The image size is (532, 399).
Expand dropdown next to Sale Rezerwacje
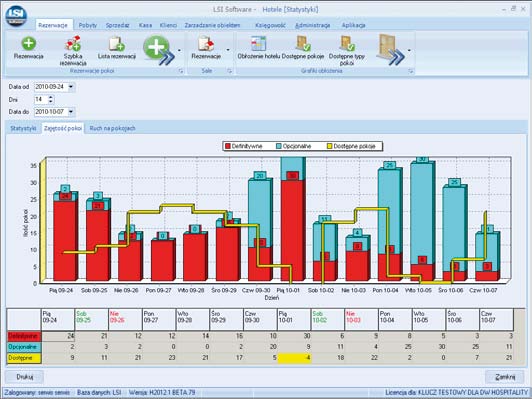point(228,50)
